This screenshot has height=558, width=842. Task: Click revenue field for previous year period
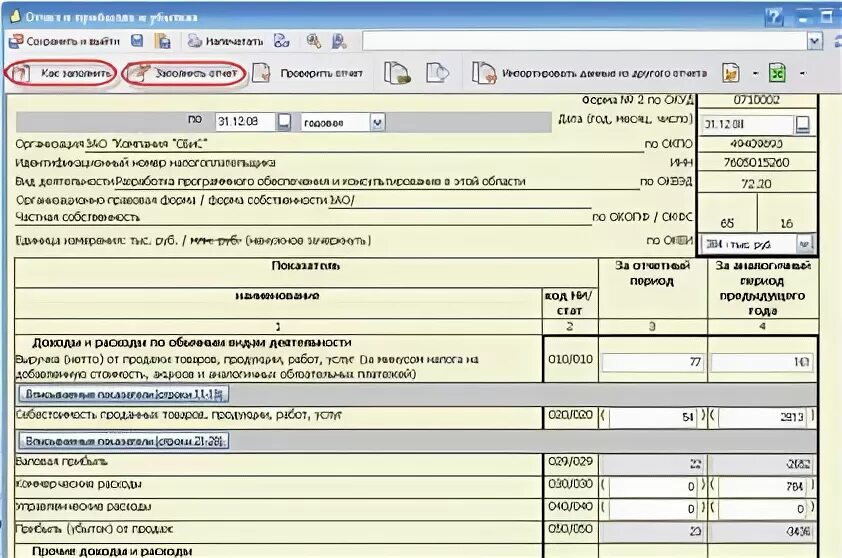[x=761, y=362]
